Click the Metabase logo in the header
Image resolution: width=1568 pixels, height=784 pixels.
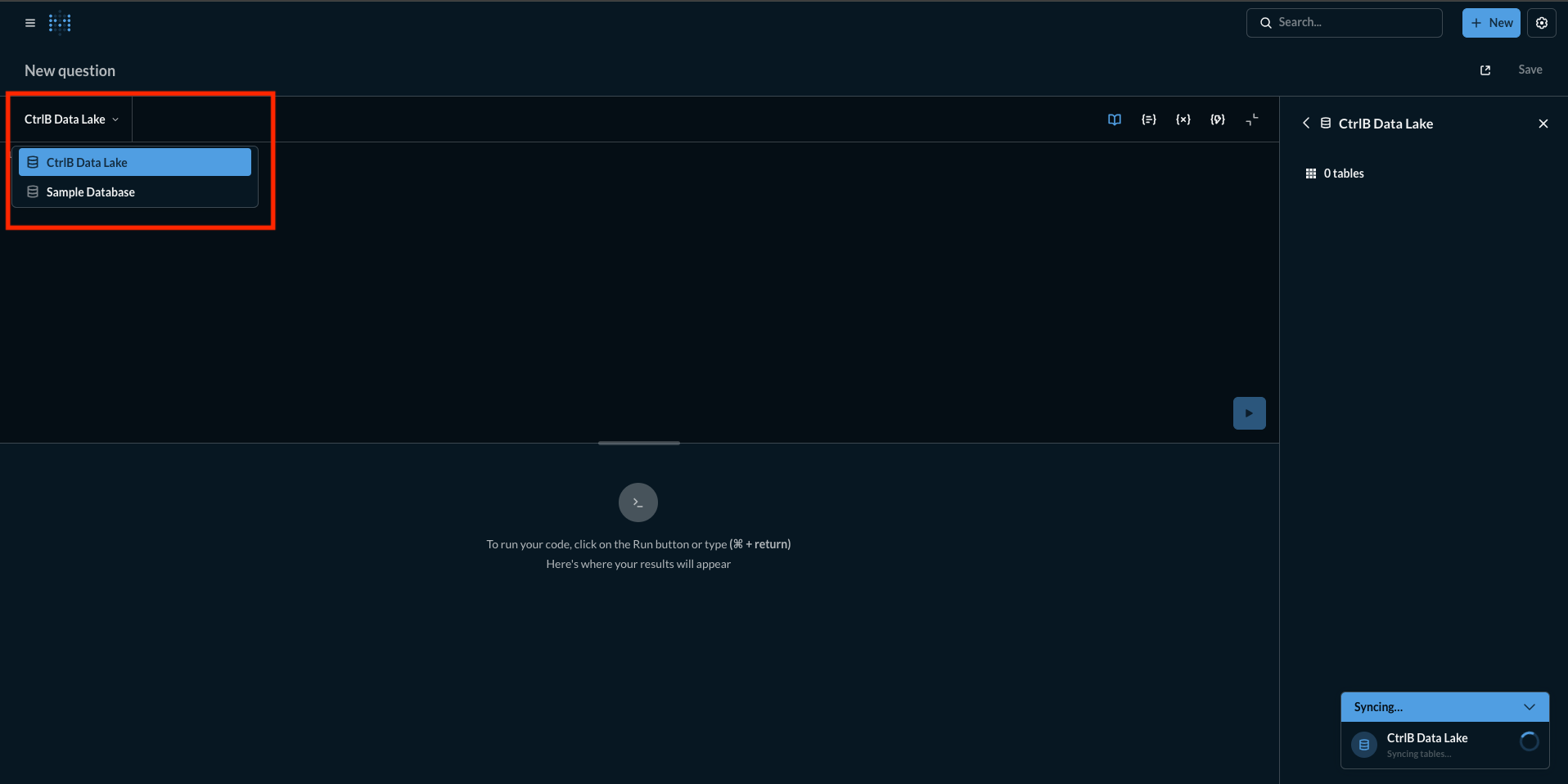pos(60,22)
